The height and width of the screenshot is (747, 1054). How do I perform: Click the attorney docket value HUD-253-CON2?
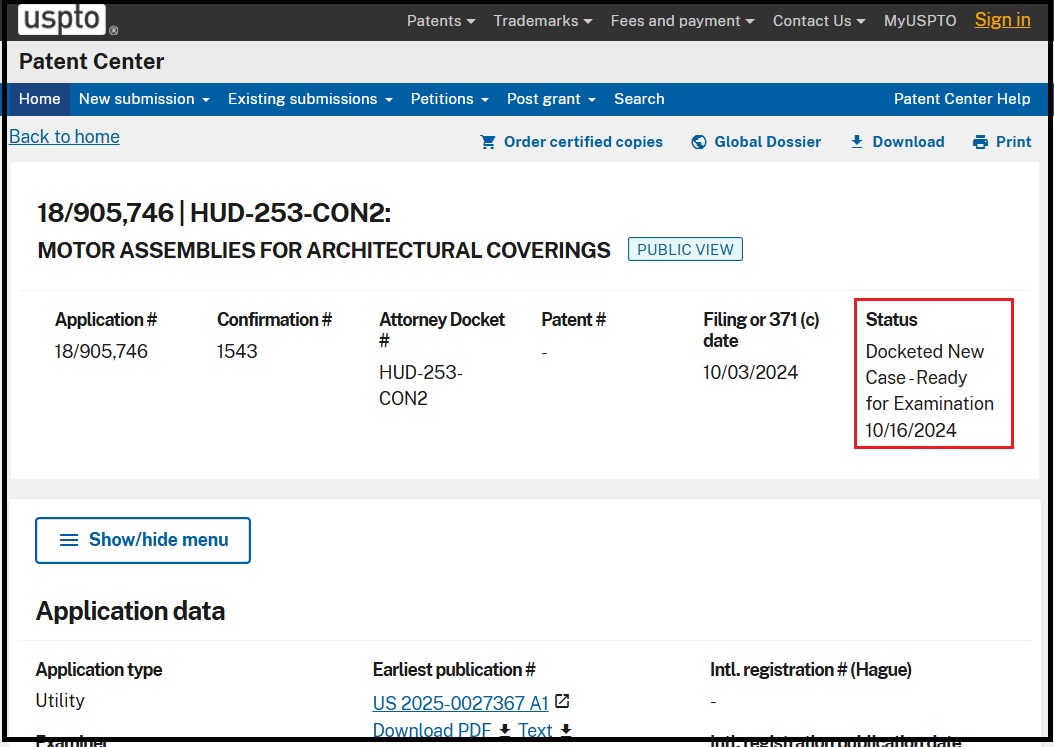(x=421, y=385)
